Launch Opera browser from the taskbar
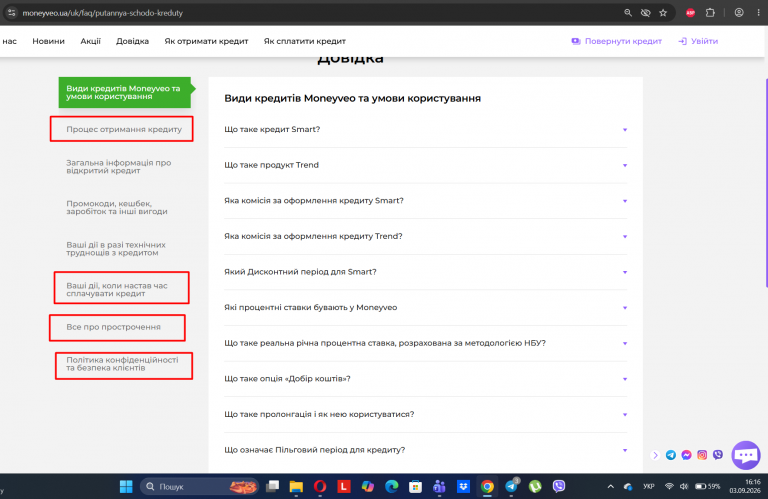 320,486
